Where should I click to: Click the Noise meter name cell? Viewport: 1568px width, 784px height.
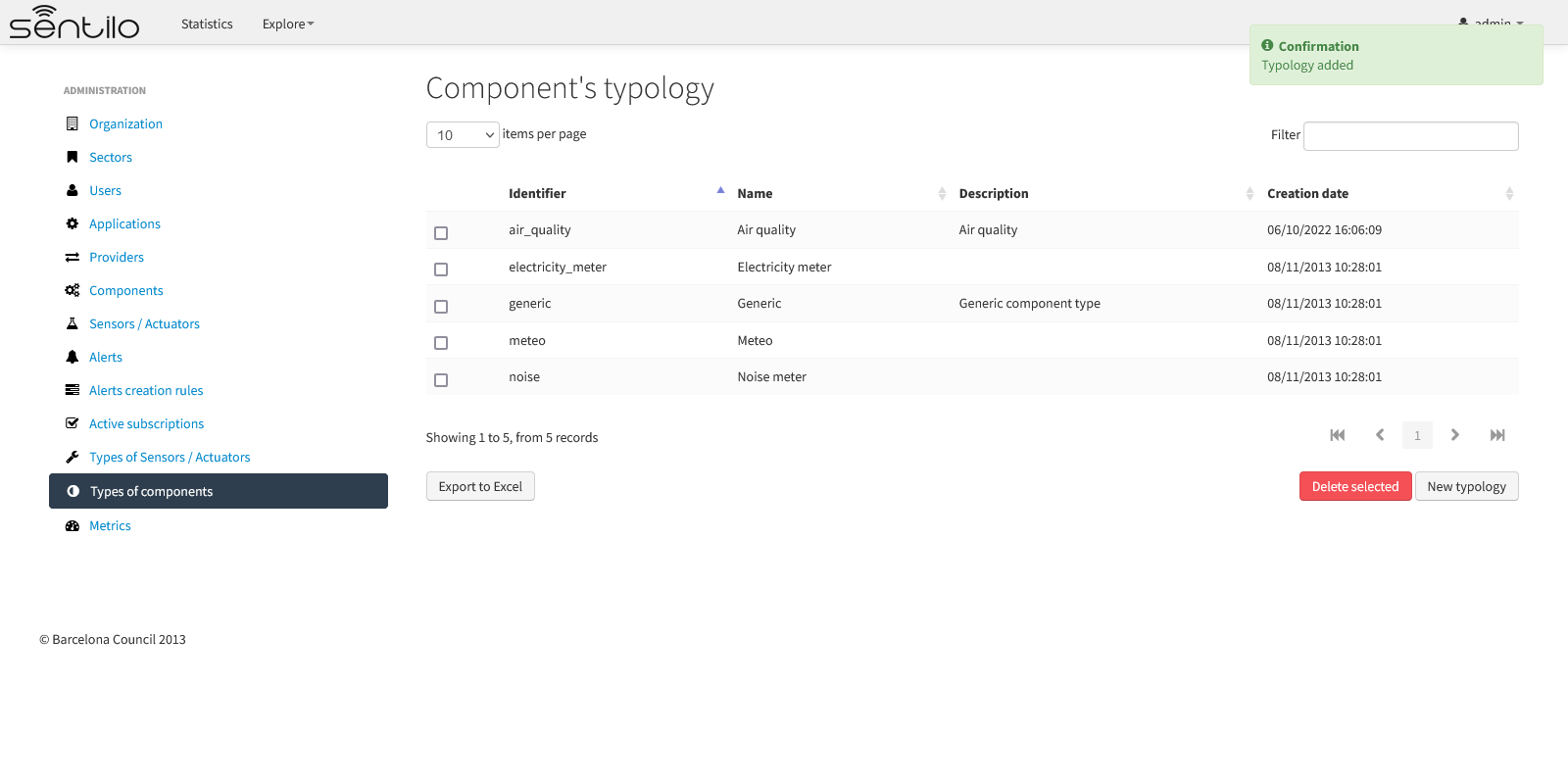772,376
